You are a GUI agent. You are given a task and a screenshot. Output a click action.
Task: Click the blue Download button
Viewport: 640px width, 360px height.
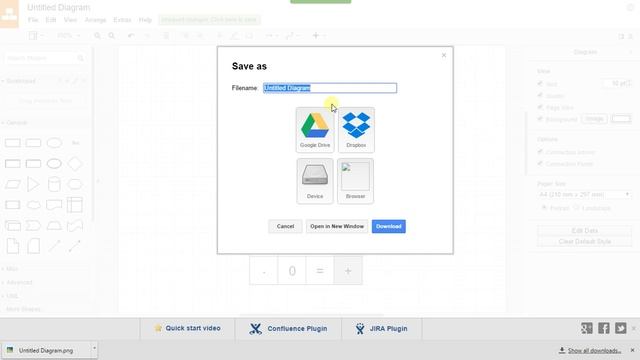[x=389, y=226]
